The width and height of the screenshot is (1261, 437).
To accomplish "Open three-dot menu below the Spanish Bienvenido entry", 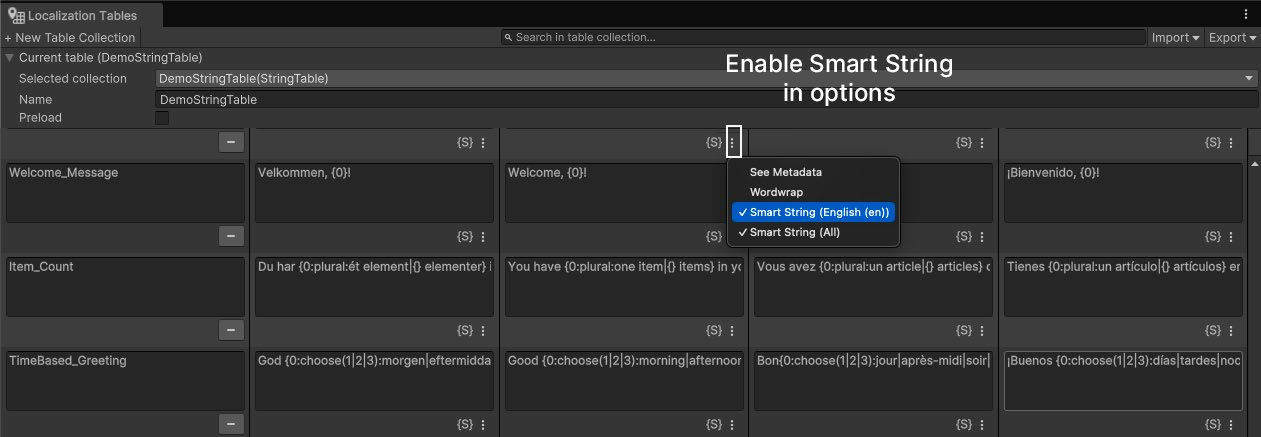I will [x=1233, y=236].
